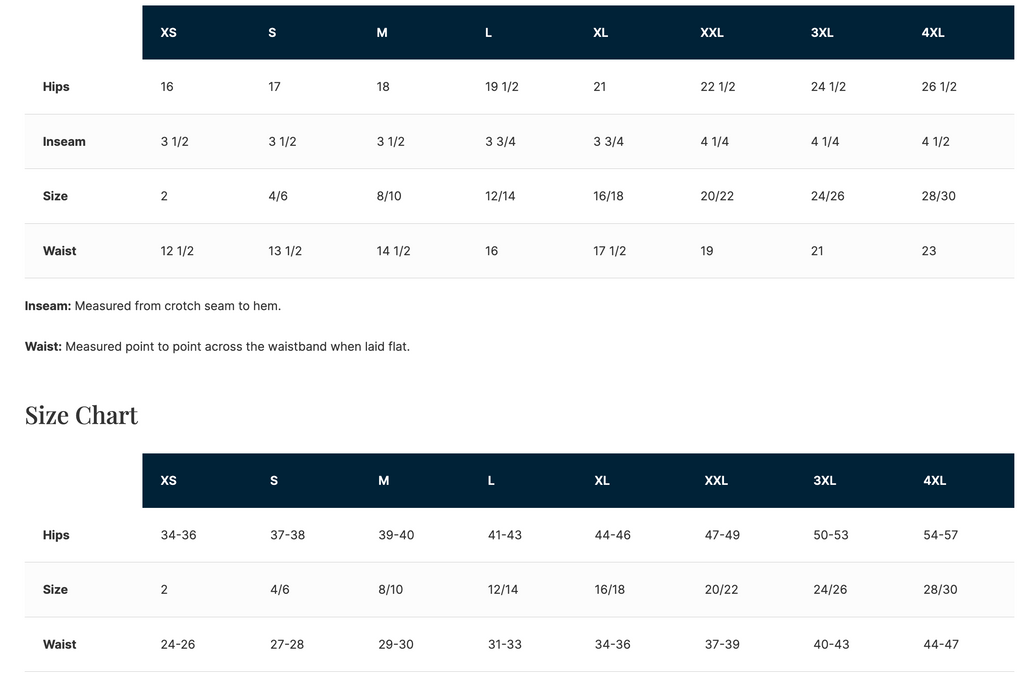This screenshot has width=1024, height=673.
Task: Select the Inseam row label
Action: point(64,142)
